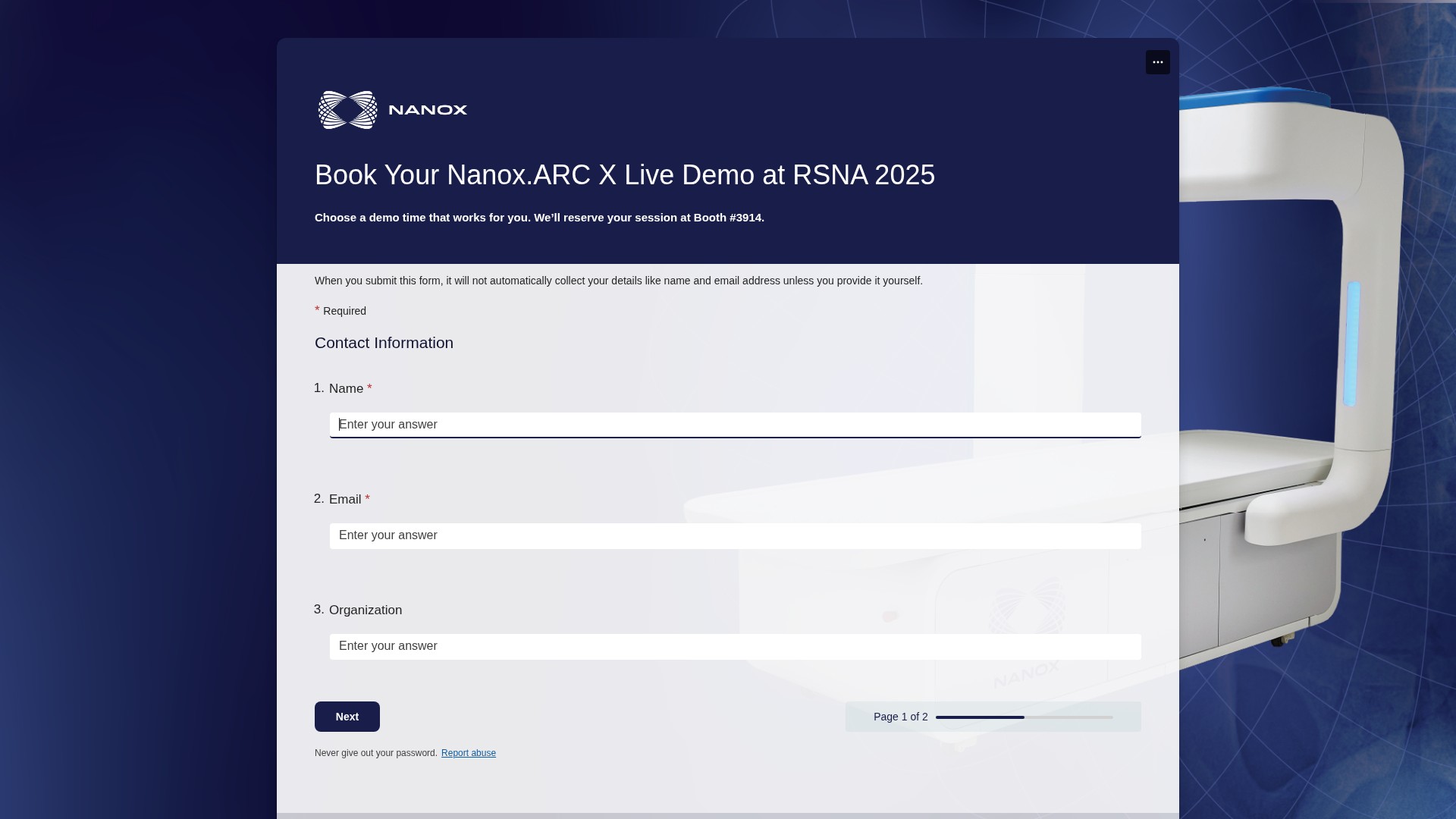1456x819 pixels.
Task: Open the Report abuse link
Action: pos(469,753)
